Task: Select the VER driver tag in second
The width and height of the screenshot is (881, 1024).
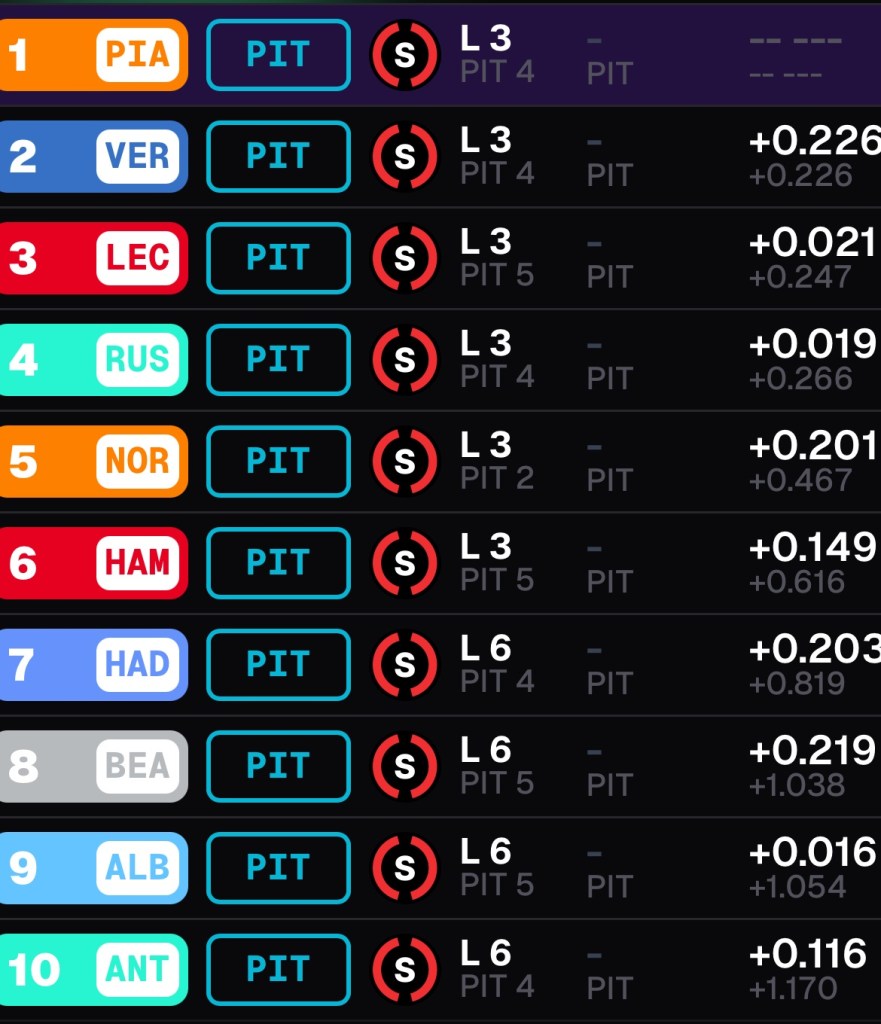Action: 93,157
